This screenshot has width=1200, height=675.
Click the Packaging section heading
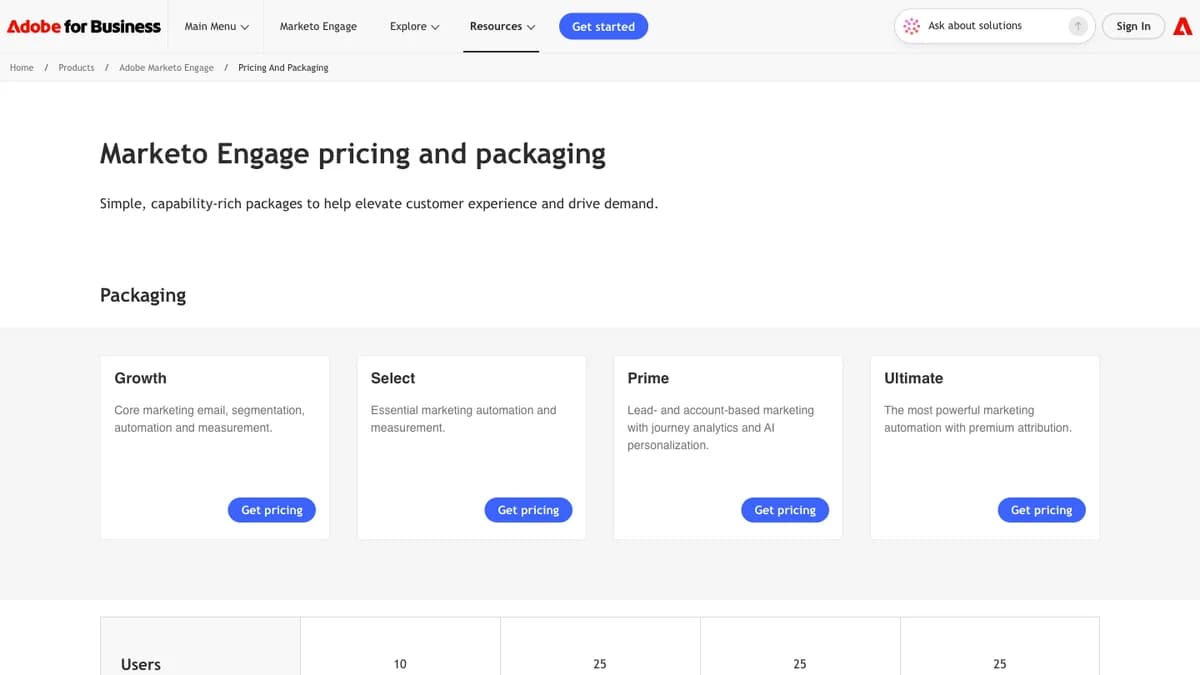coord(143,295)
